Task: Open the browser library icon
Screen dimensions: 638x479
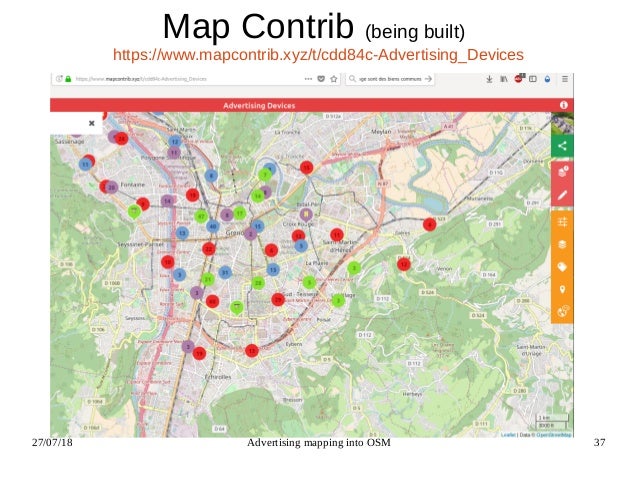Action: pos(504,79)
